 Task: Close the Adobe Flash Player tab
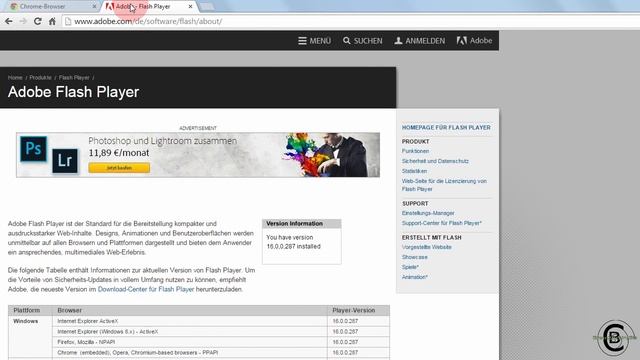[x=190, y=7]
